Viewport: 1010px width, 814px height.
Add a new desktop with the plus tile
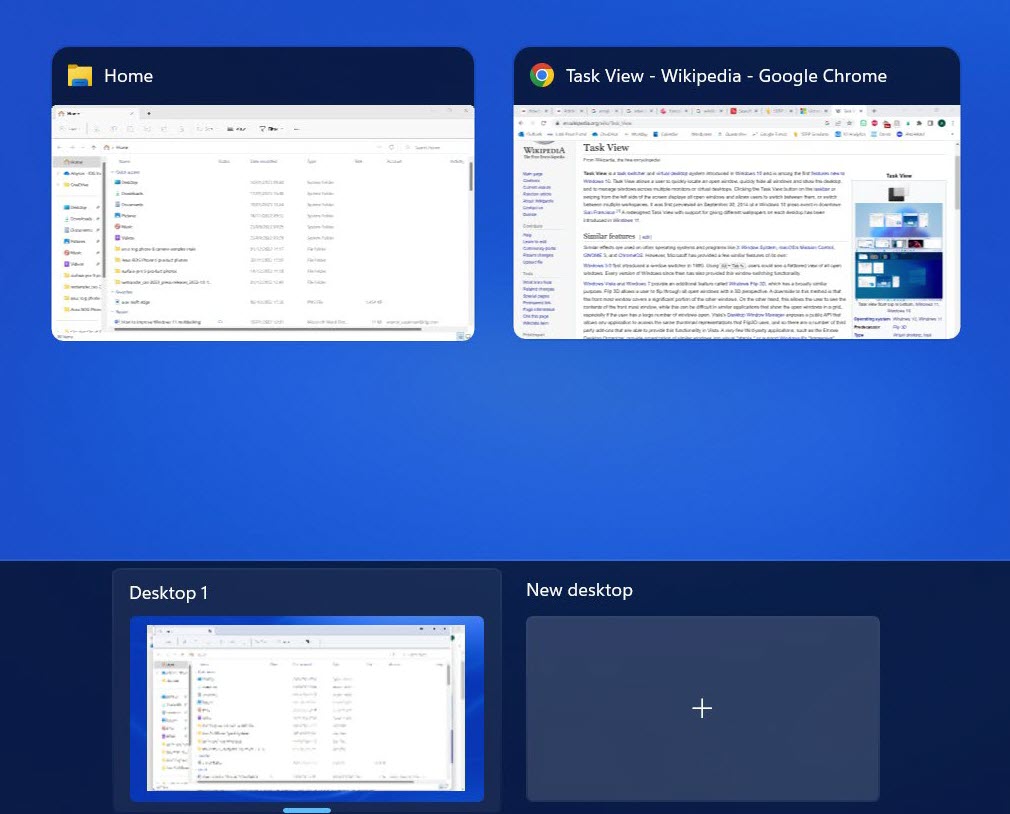tap(703, 708)
